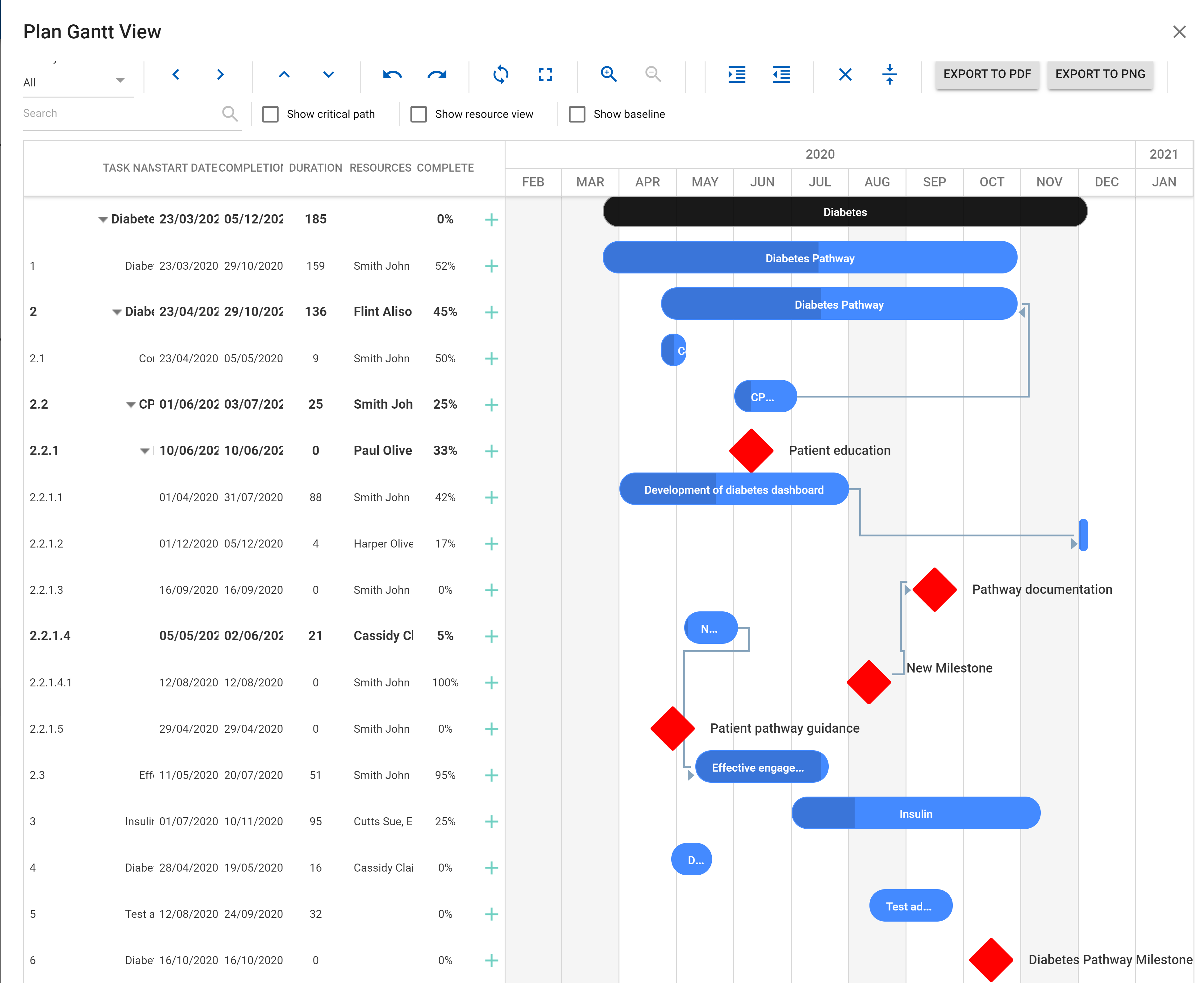
Task: Undo the last change
Action: click(x=393, y=75)
